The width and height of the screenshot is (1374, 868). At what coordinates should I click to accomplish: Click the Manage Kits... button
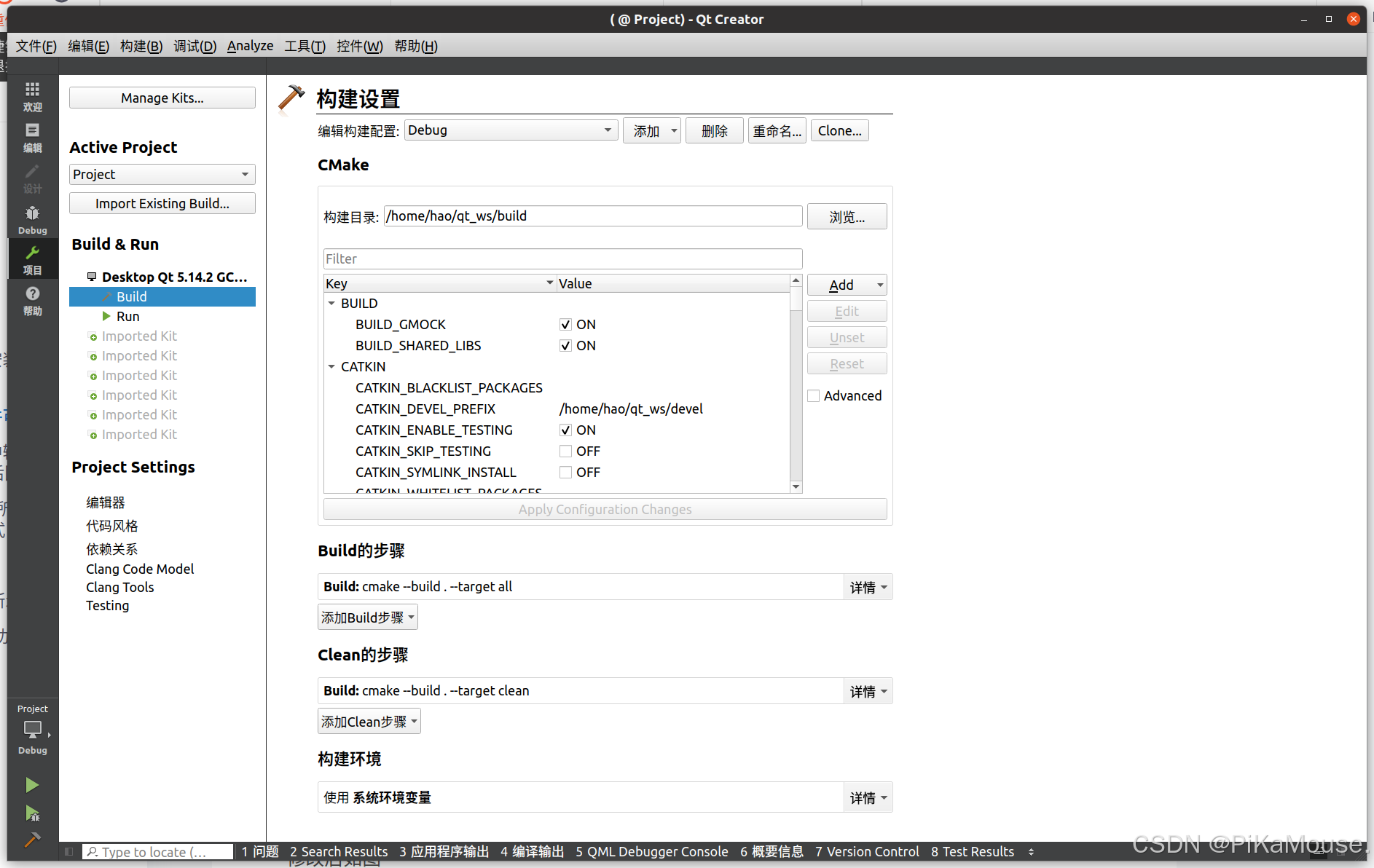pos(162,98)
